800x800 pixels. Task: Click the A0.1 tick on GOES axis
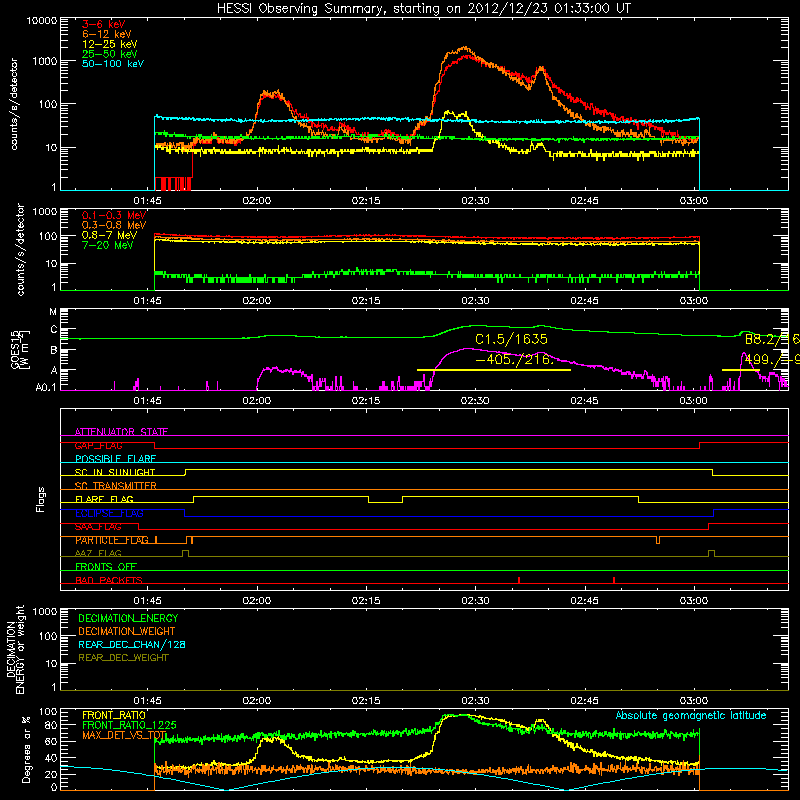(x=46, y=387)
